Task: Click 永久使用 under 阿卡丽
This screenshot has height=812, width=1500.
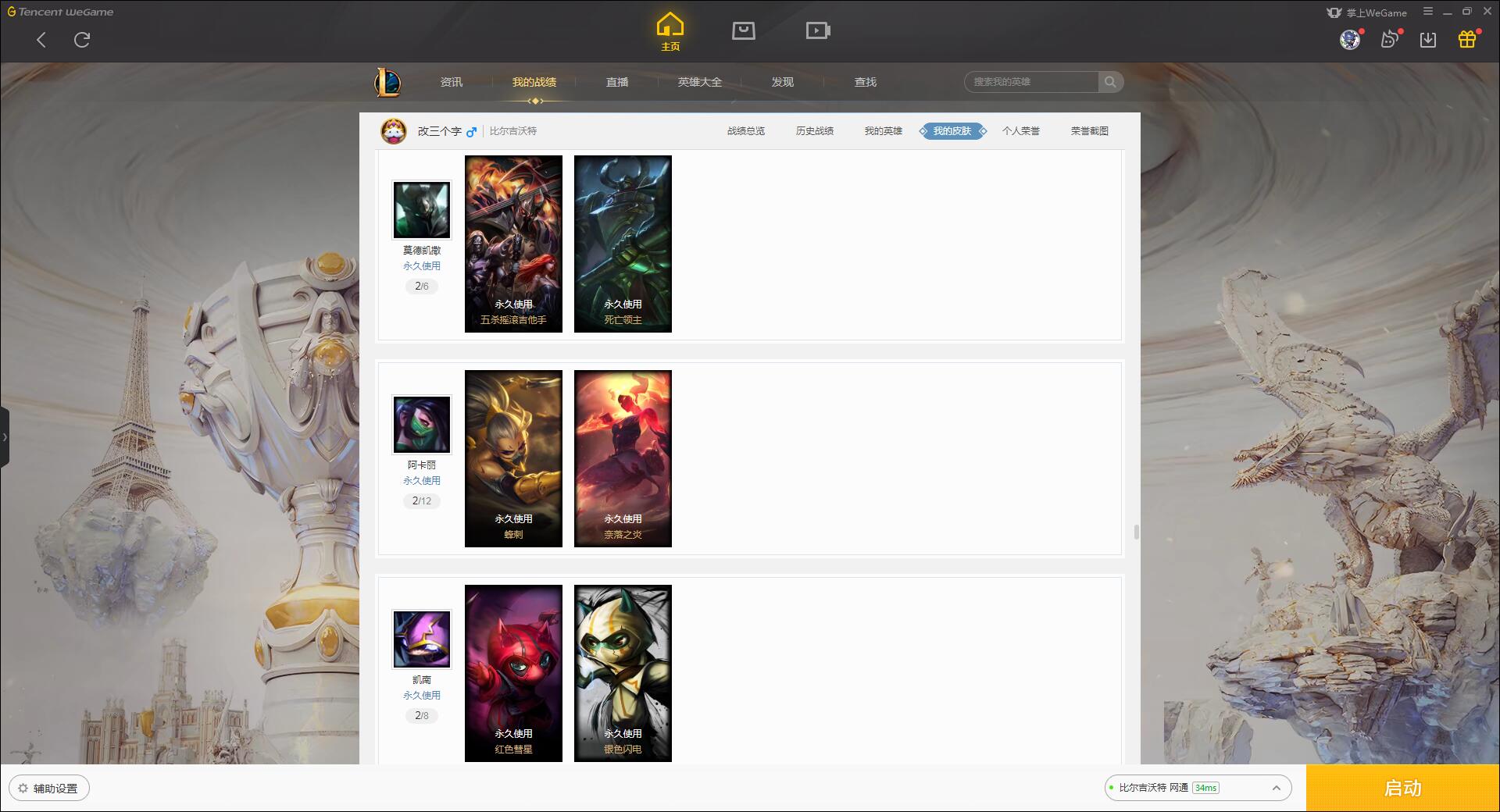Action: click(422, 481)
